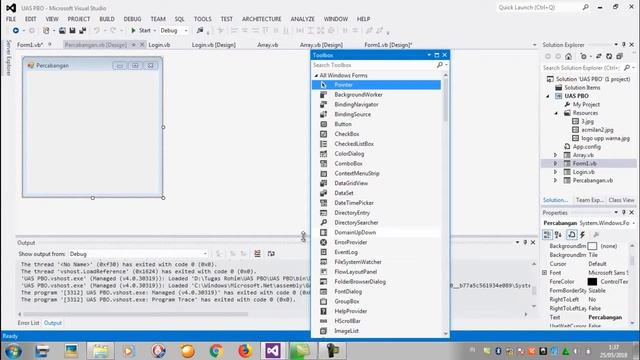Select the ColorDialog control
The width and height of the screenshot is (640, 360).
pos(376,154)
